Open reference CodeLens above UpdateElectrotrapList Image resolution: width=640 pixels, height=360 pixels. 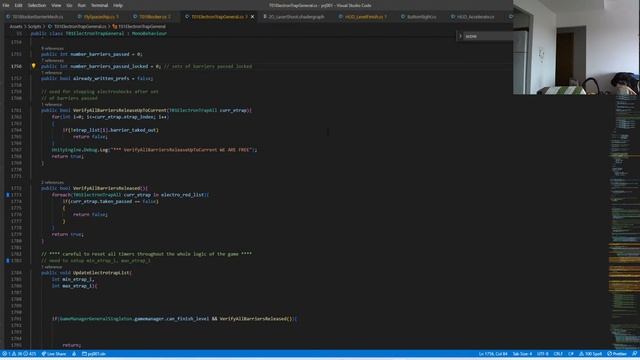coord(51,267)
